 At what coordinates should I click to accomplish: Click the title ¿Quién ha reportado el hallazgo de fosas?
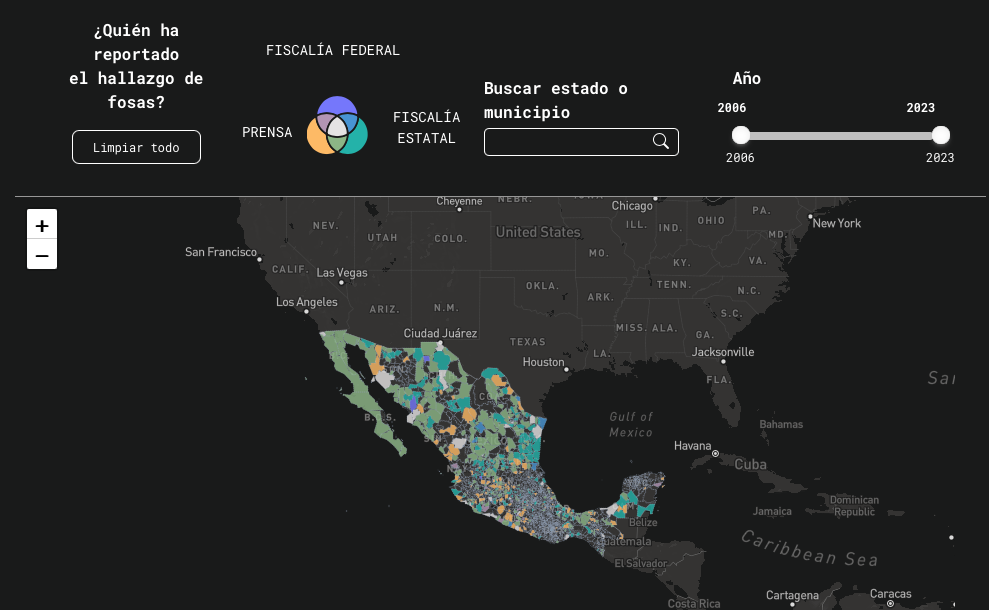[136, 66]
